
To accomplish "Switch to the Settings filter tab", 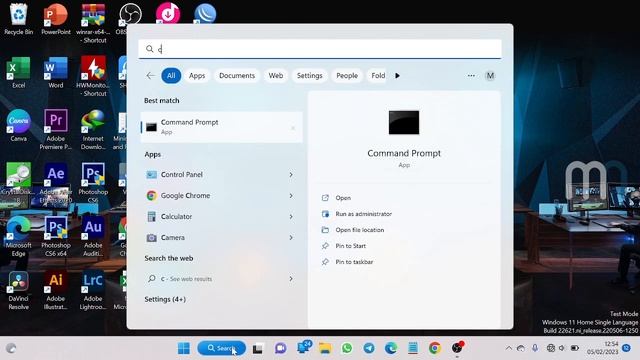I will 309,76.
